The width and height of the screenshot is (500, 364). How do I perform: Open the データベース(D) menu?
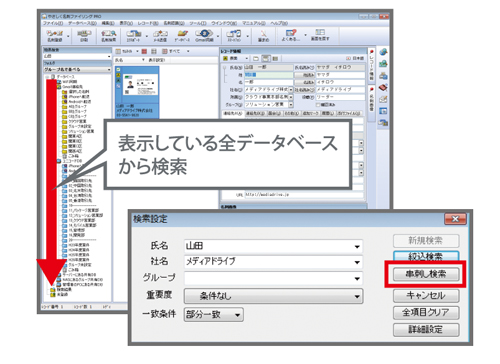pyautogui.click(x=82, y=23)
